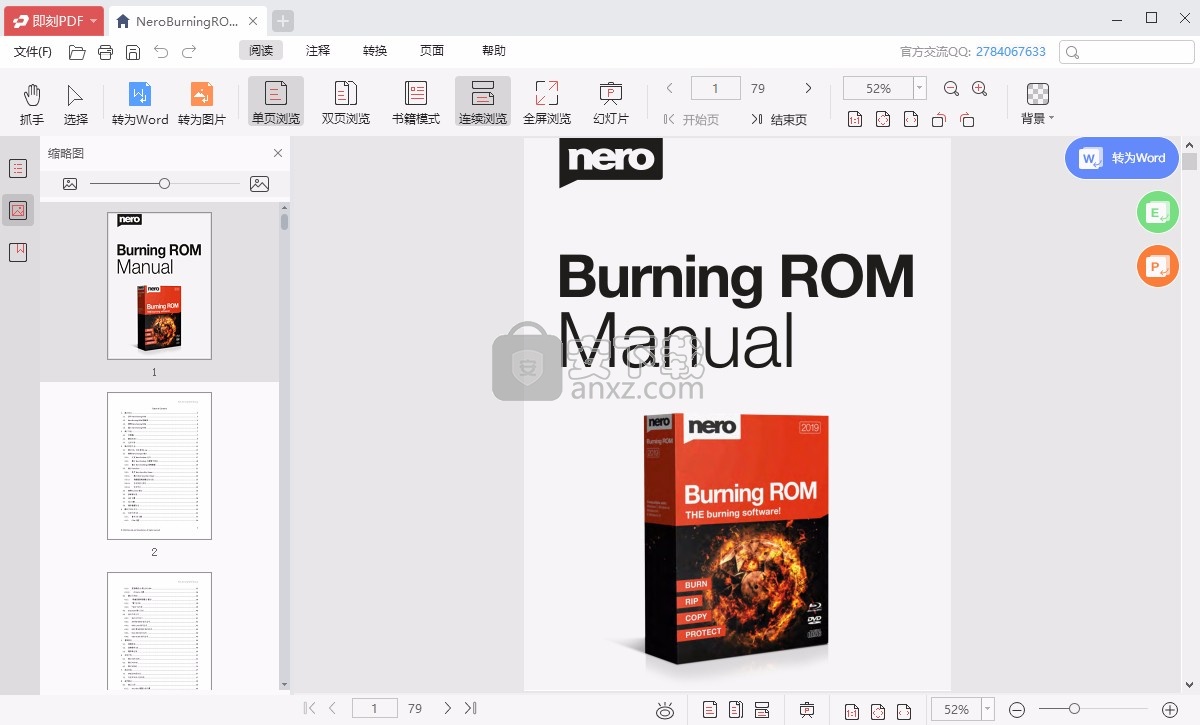Viewport: 1200px width, 725px height.
Task: Search with the magnifier in search box
Action: (x=1073, y=52)
